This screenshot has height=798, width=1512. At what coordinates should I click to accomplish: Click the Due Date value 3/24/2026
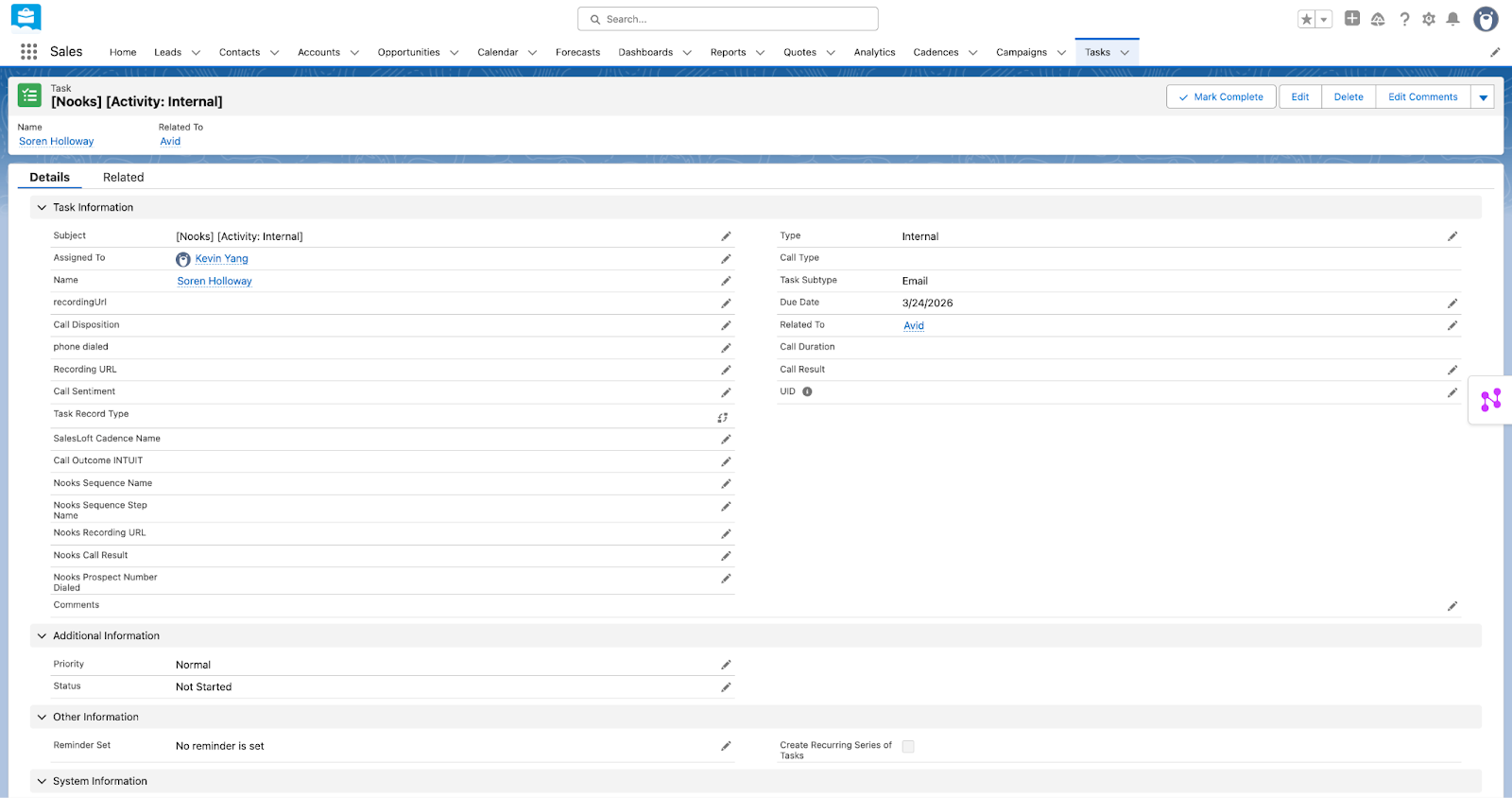tap(927, 304)
